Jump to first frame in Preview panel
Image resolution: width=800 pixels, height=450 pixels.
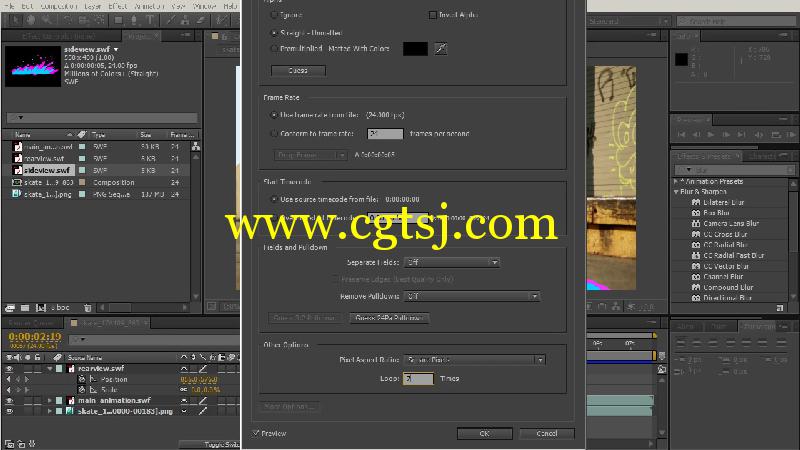[x=681, y=135]
